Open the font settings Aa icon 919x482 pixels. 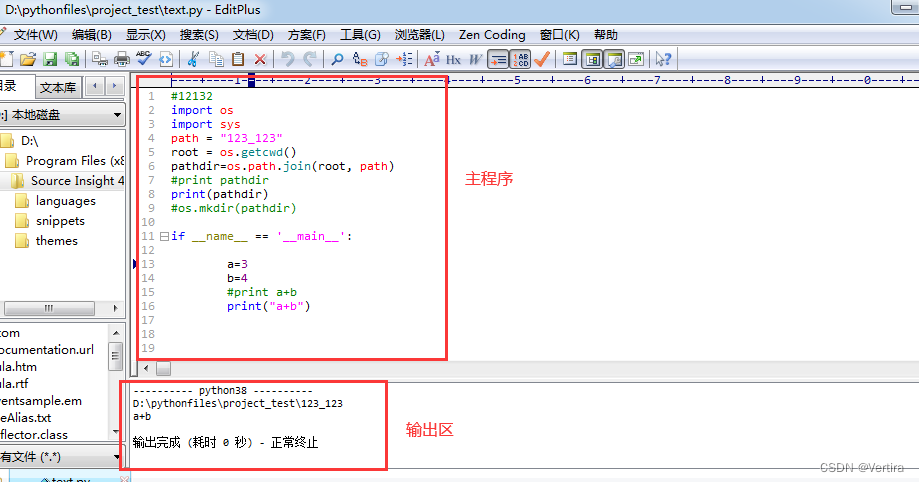click(x=431, y=59)
